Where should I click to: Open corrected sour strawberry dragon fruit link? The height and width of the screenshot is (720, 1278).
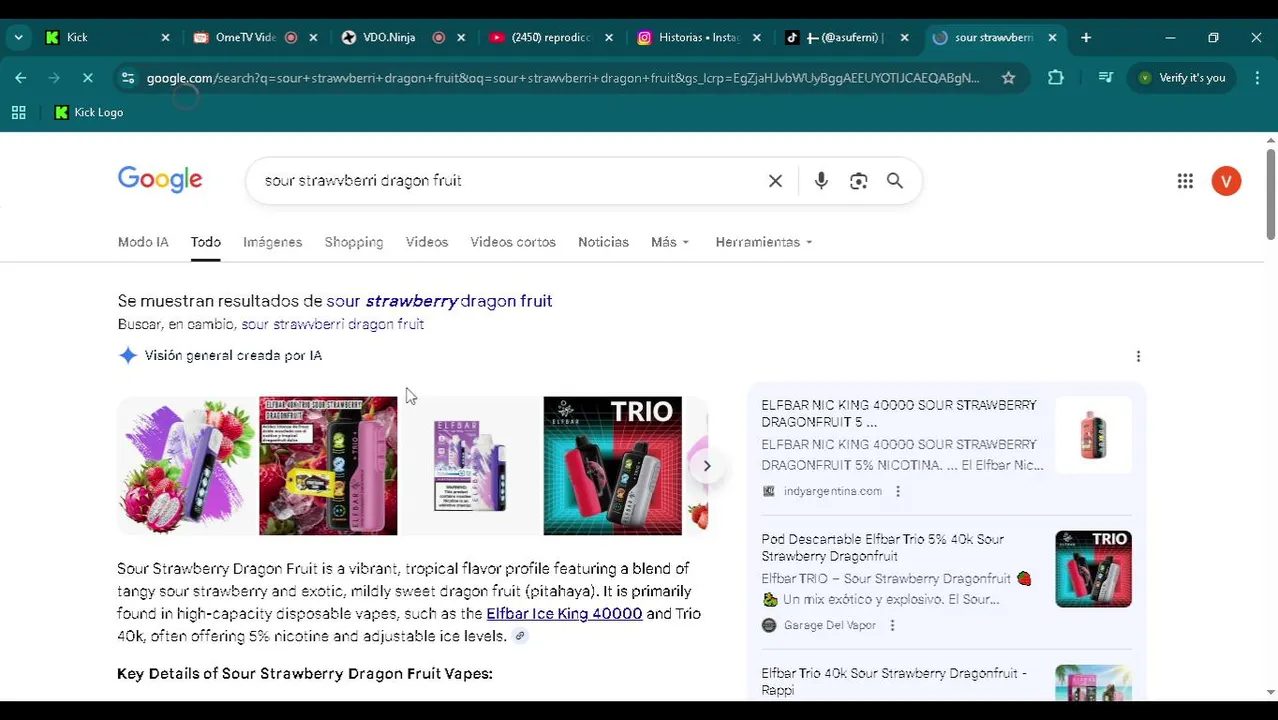point(439,301)
